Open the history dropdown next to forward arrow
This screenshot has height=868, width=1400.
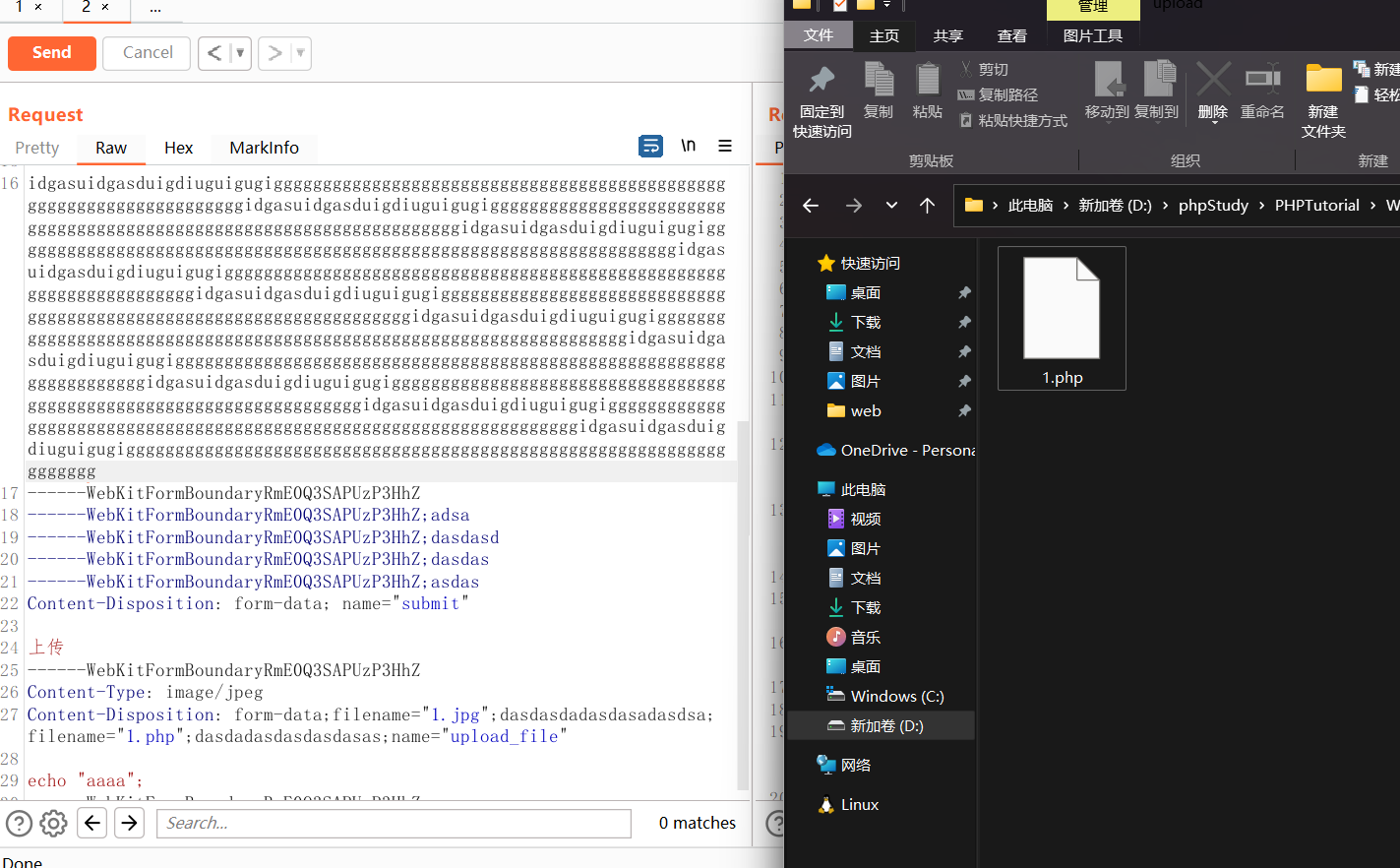pos(300,53)
